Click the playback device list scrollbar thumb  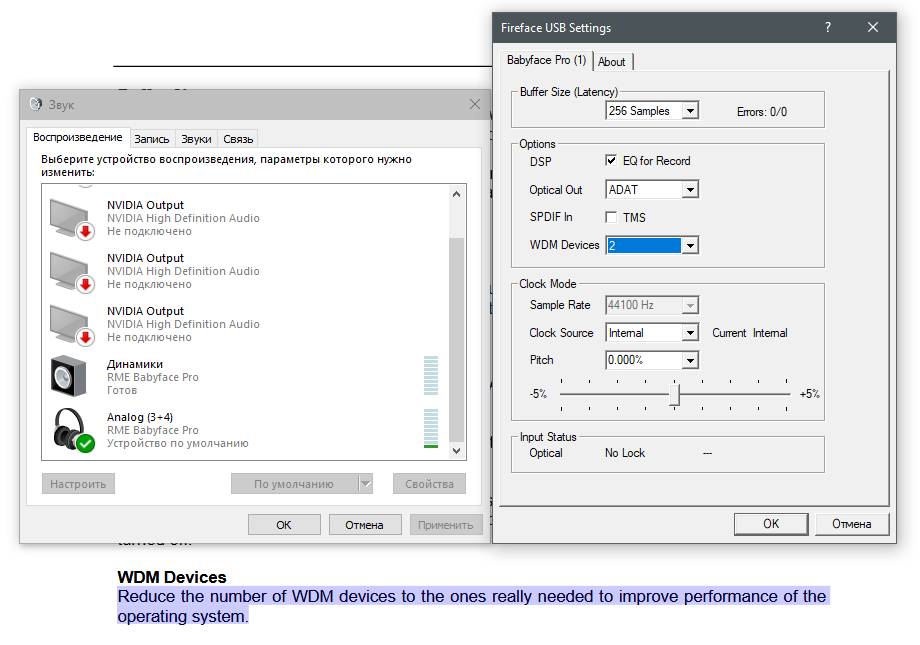(456, 339)
